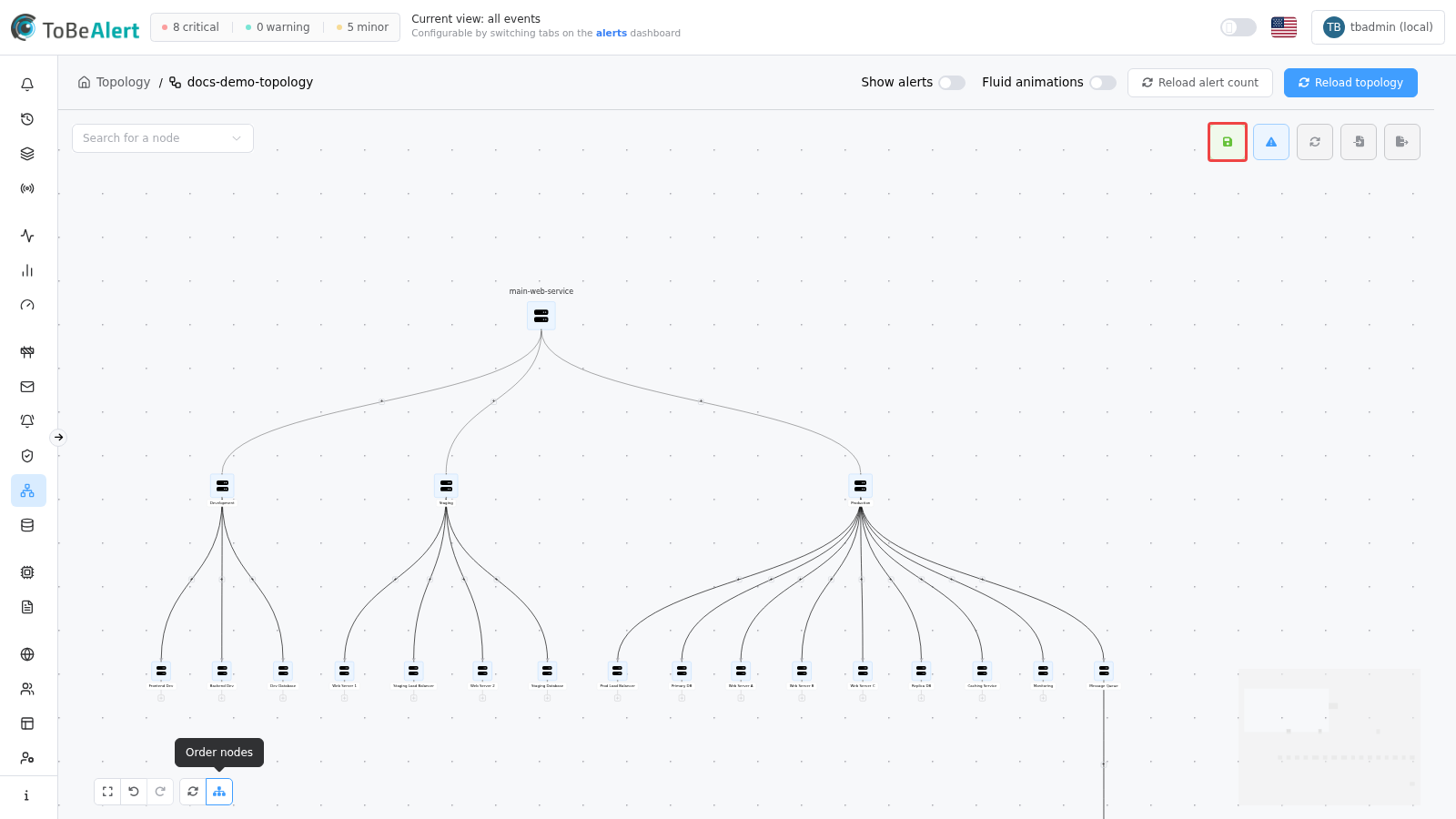Open the database icon in sidebar
This screenshot has height=819, width=1456.
(27, 525)
